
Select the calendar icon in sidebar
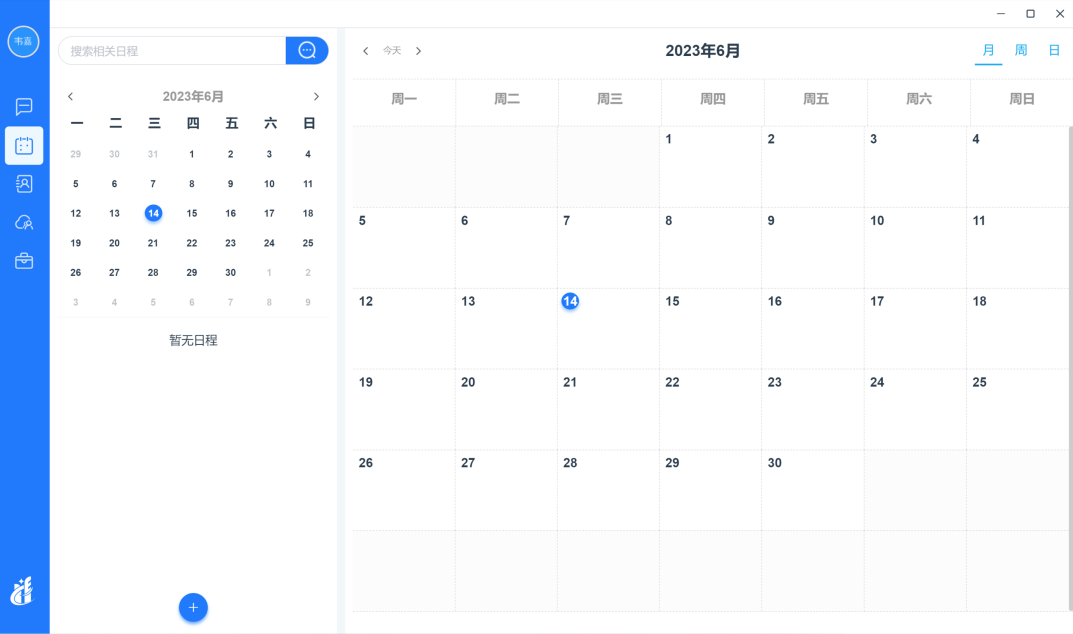pos(24,146)
